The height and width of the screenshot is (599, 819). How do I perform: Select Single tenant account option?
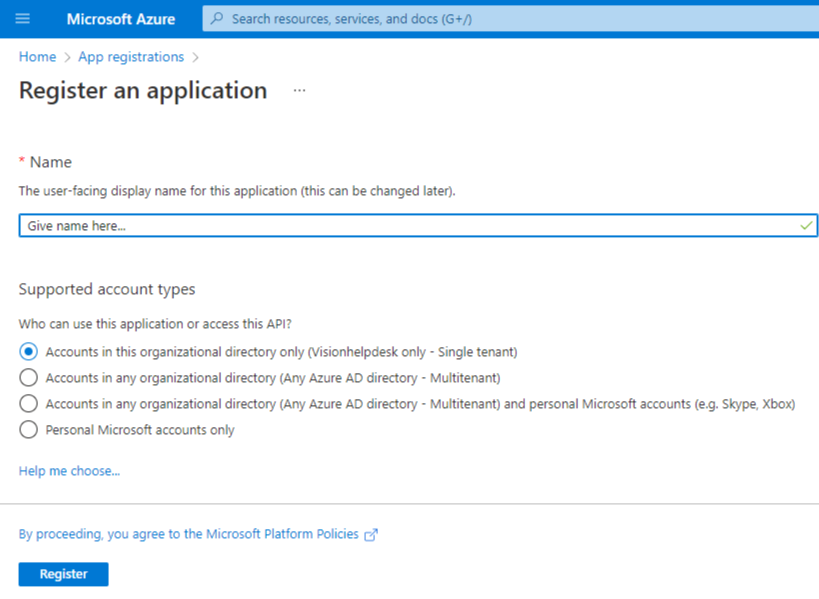(28, 351)
